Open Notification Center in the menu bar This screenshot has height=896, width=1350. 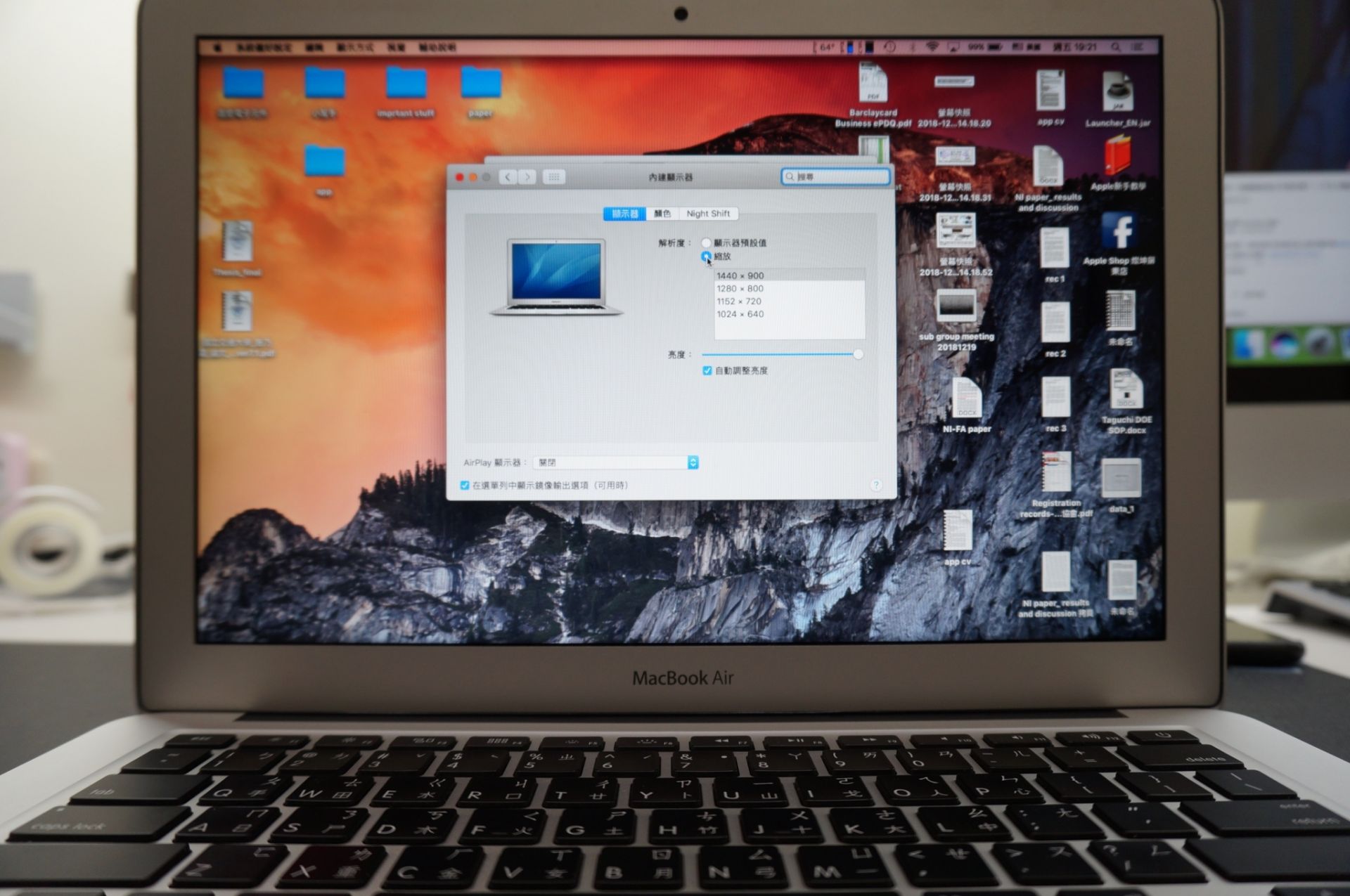(x=1137, y=47)
